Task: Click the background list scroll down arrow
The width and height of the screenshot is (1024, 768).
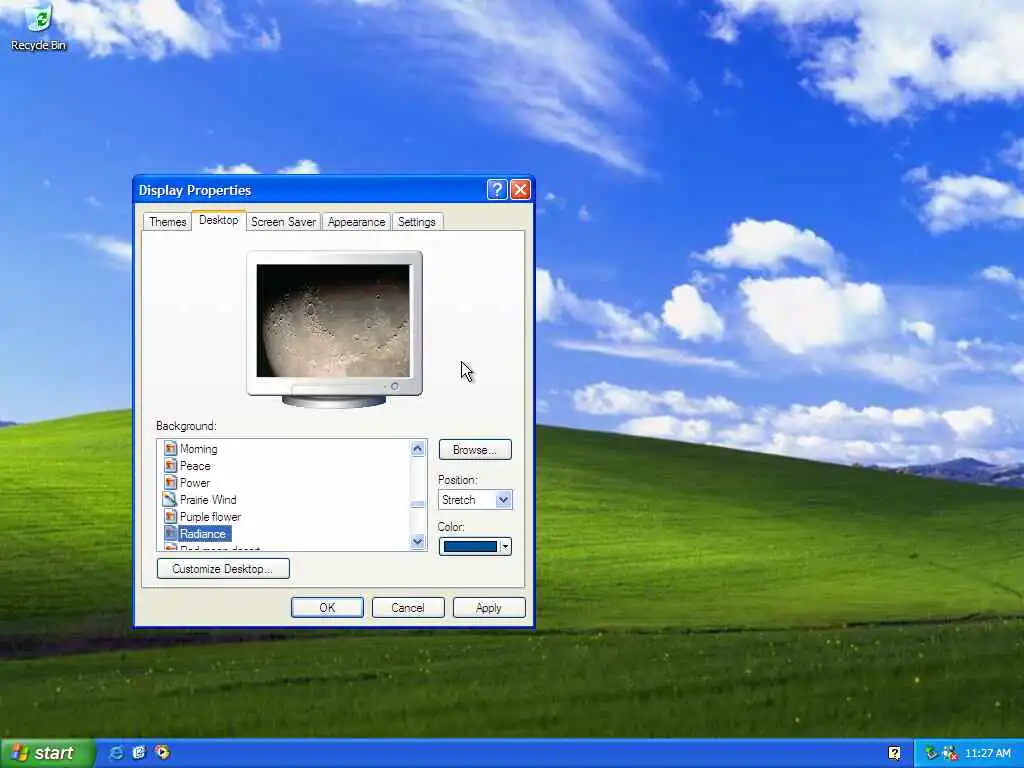Action: point(417,541)
